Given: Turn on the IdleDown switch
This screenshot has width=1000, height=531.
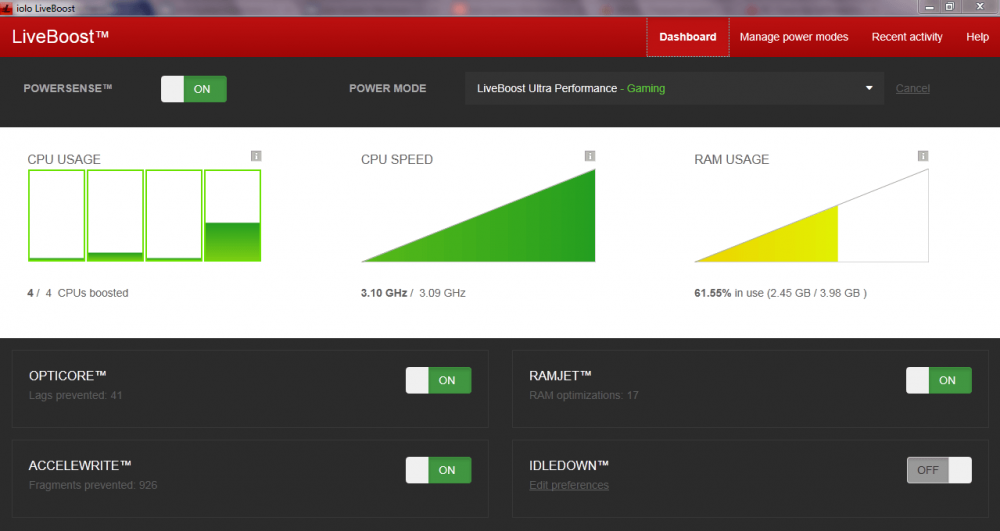Looking at the screenshot, I should pos(939,470).
